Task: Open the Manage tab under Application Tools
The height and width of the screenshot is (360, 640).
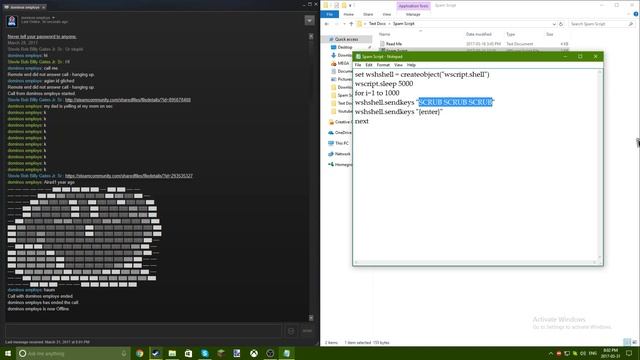Action: [x=413, y=14]
